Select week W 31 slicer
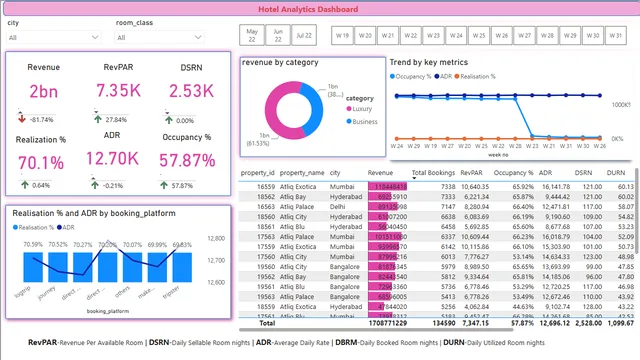This screenshot has height=360, width=640. click(x=616, y=36)
